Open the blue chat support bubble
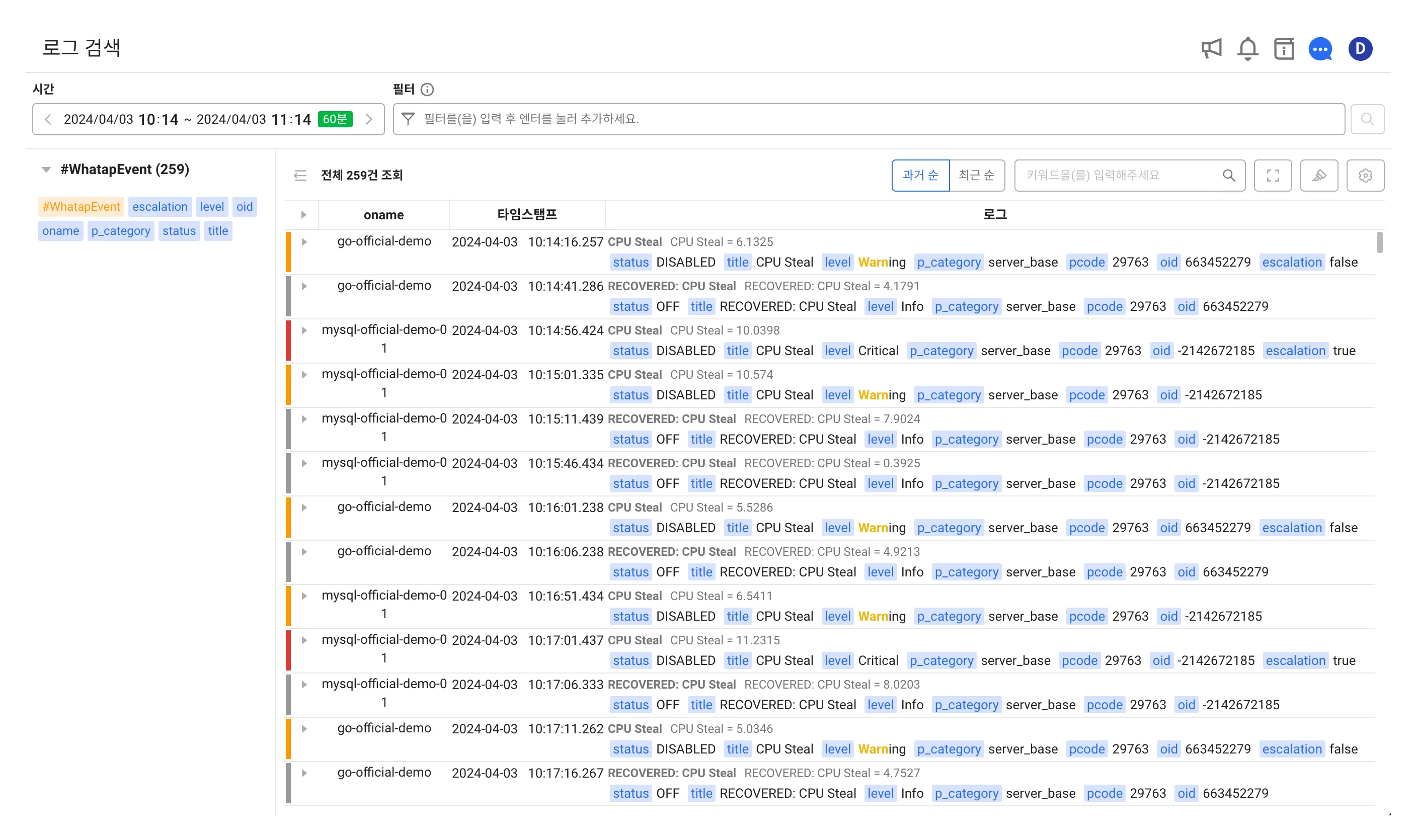Image resolution: width=1416 pixels, height=840 pixels. [1320, 49]
